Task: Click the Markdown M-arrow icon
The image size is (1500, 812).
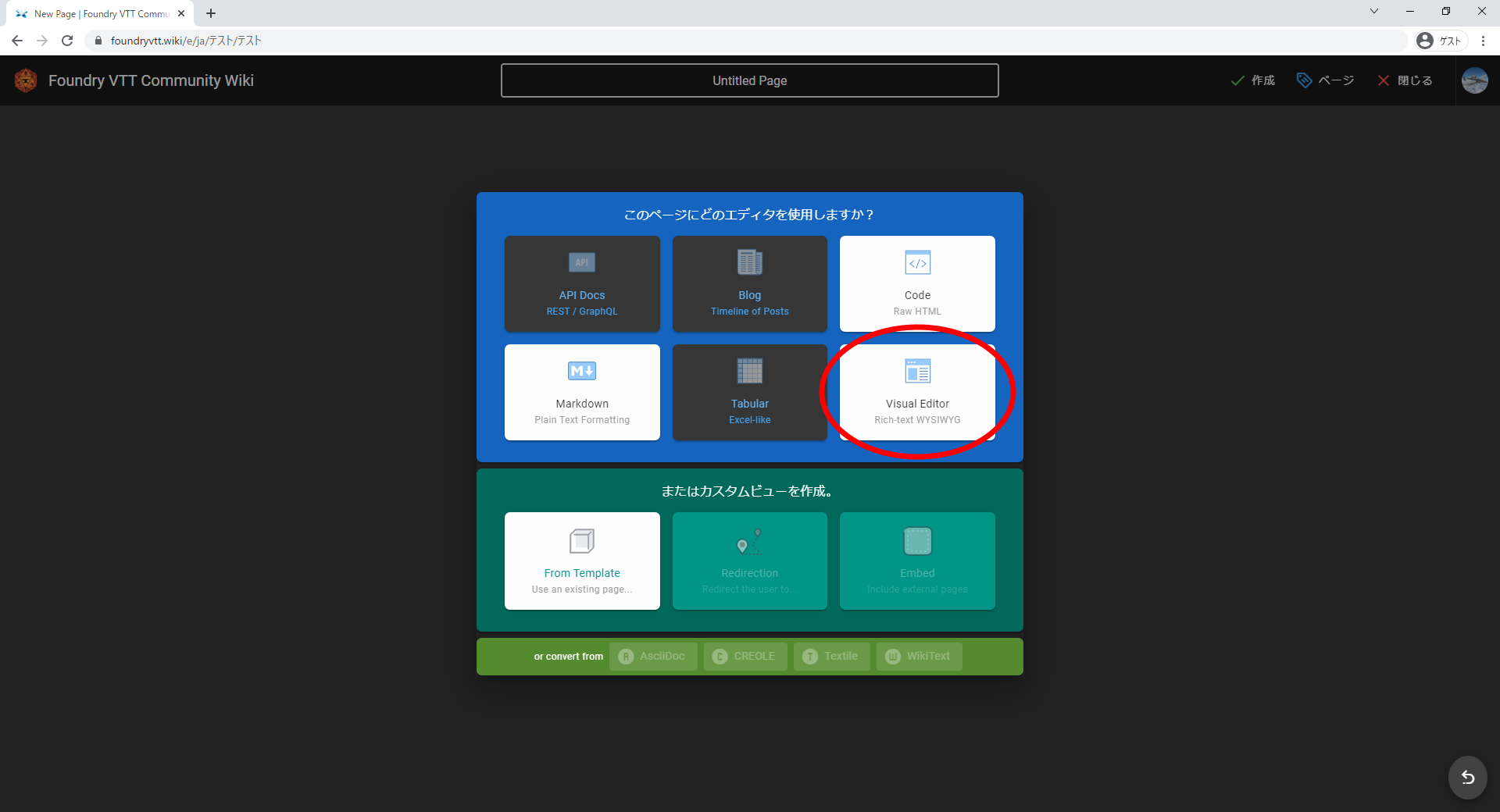Action: tap(582, 371)
